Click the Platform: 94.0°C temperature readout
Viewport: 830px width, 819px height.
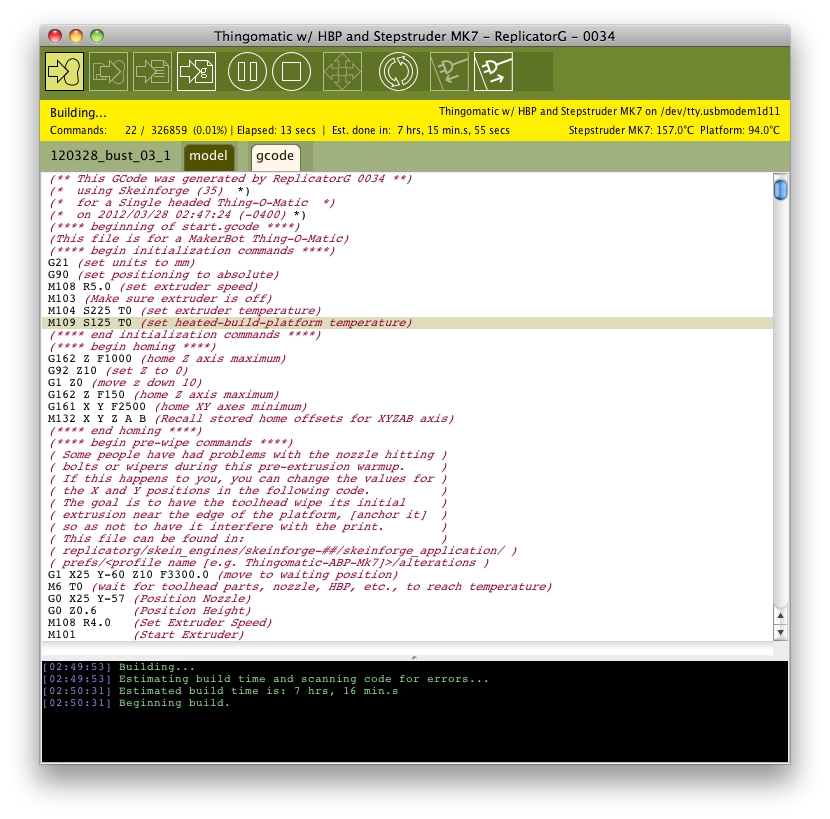(x=739, y=130)
